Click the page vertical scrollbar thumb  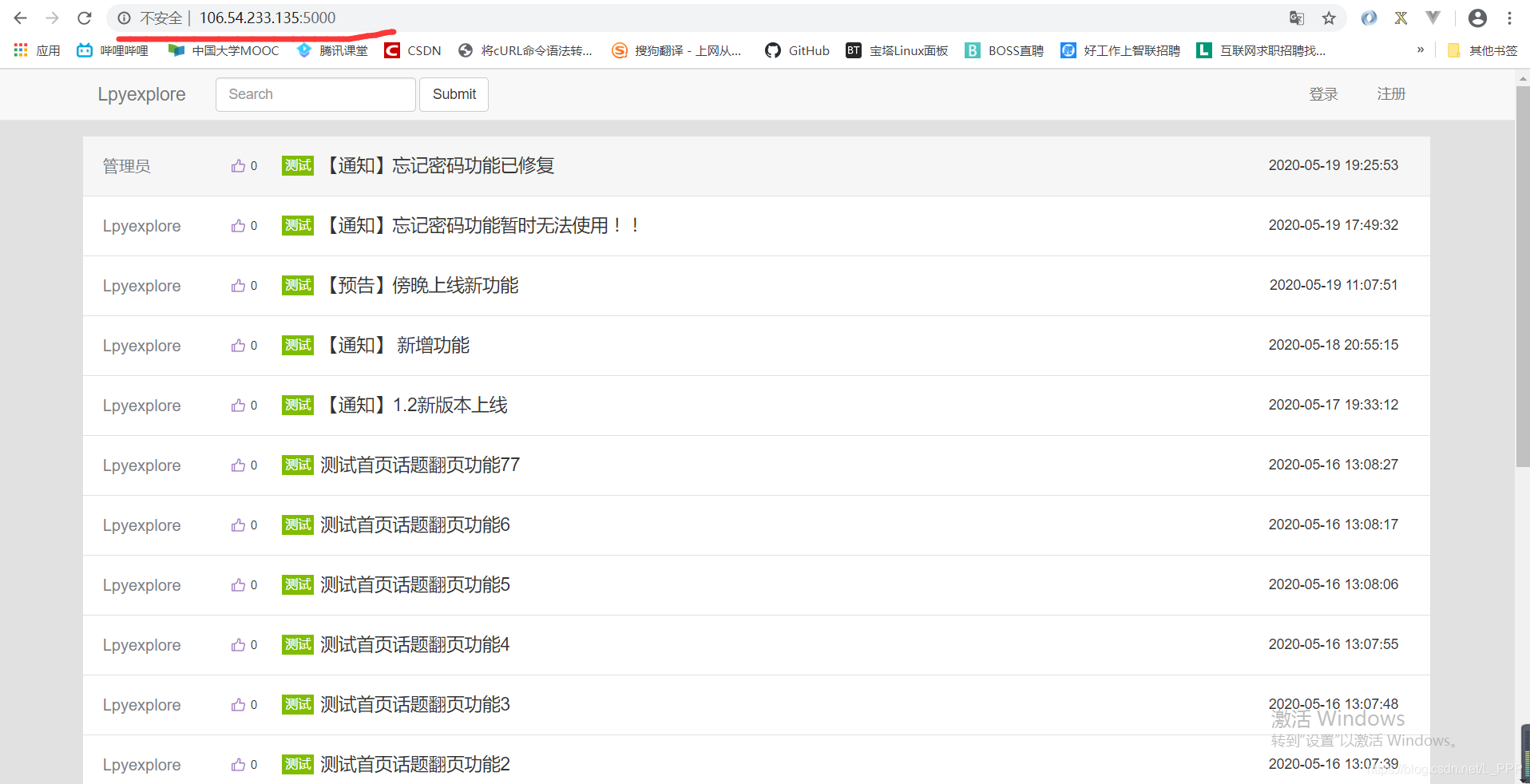pyautogui.click(x=1522, y=276)
